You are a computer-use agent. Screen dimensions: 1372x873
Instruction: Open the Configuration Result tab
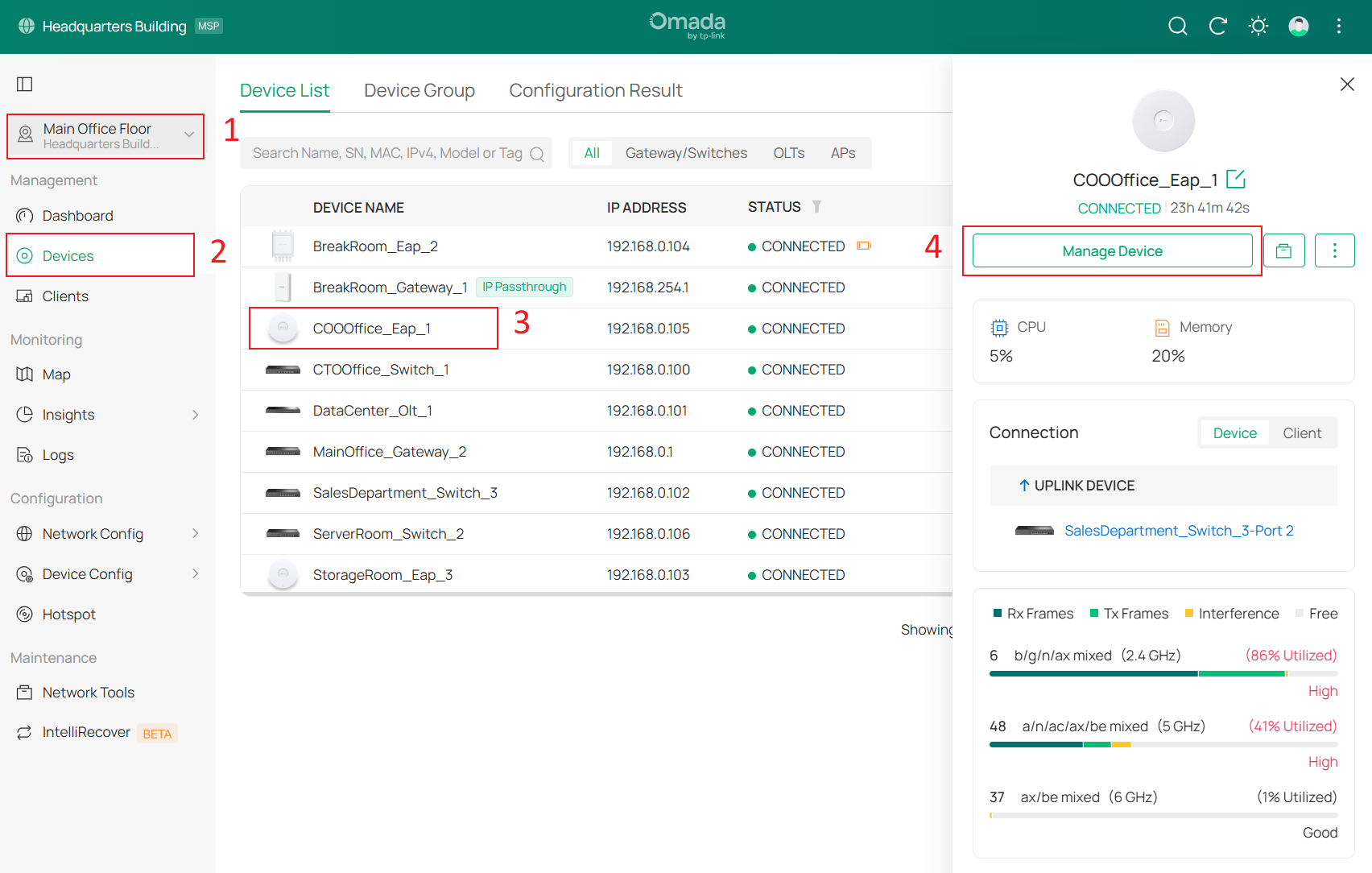pyautogui.click(x=595, y=91)
